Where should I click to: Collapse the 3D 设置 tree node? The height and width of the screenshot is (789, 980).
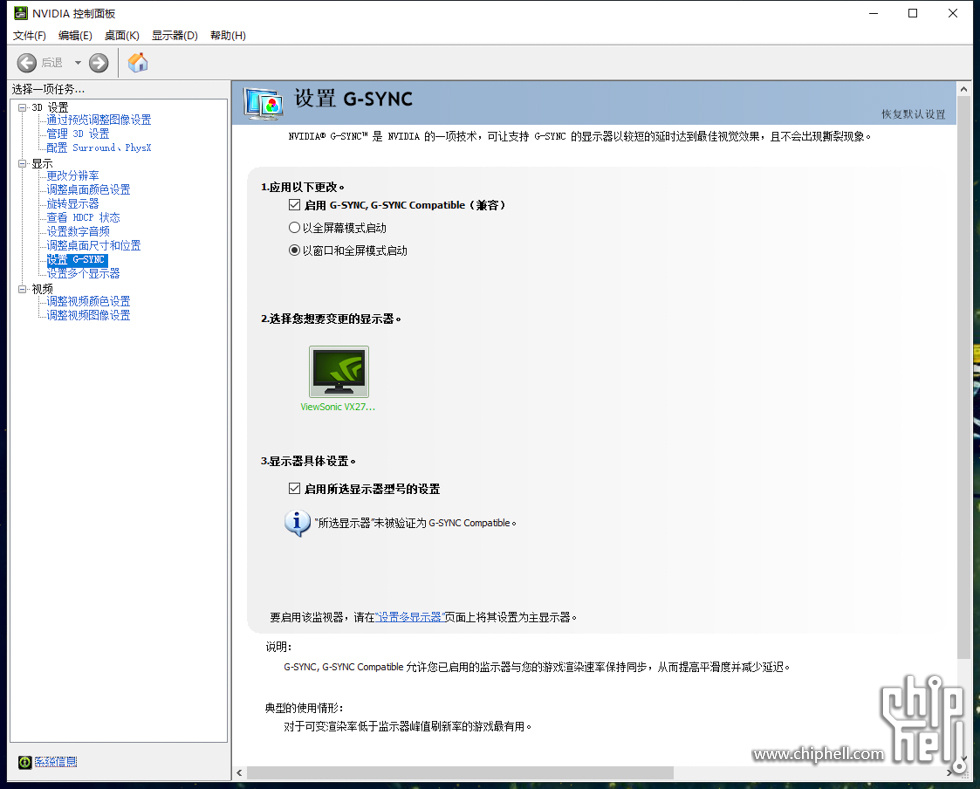pyautogui.click(x=22, y=108)
